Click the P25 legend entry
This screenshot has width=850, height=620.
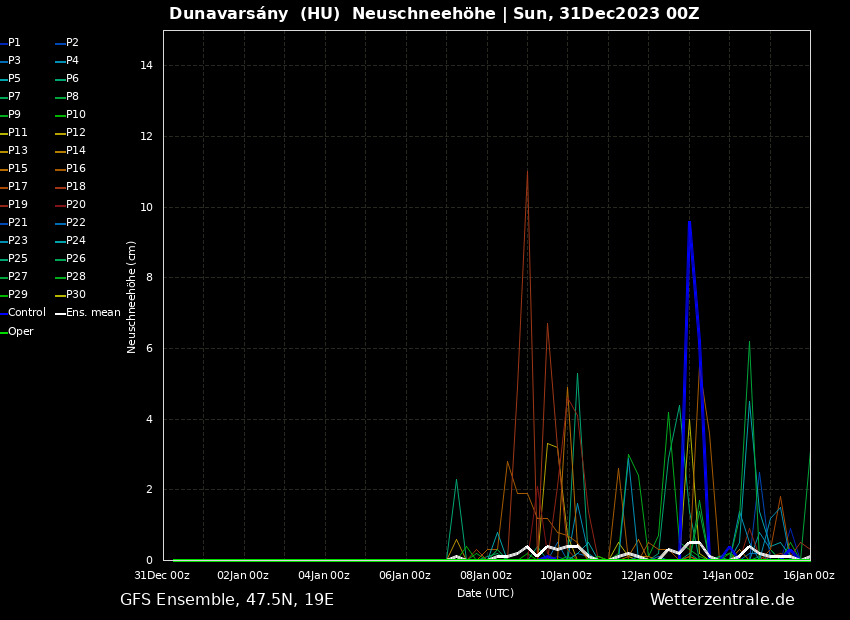18,259
